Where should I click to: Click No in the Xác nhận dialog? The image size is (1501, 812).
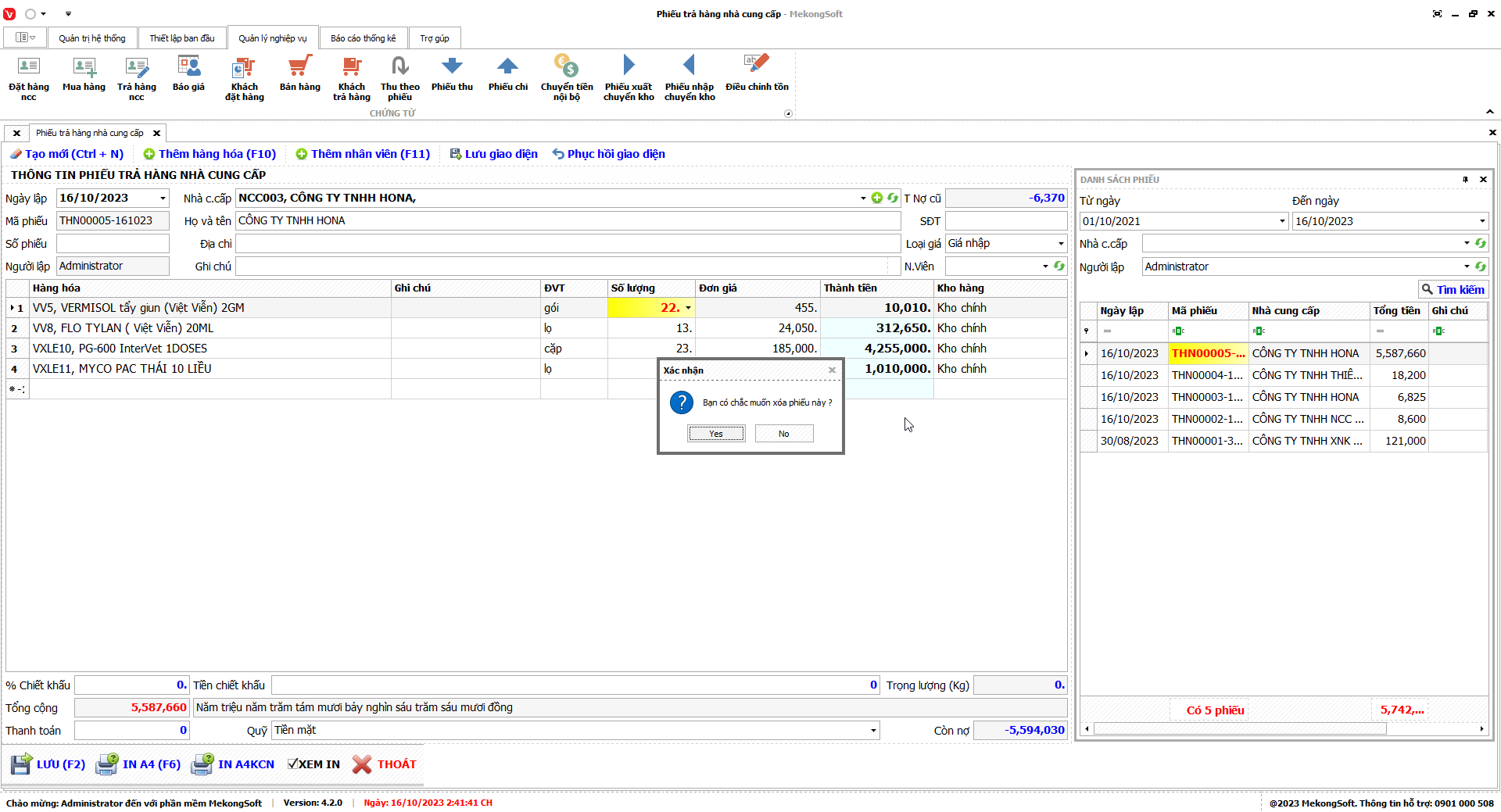click(783, 434)
